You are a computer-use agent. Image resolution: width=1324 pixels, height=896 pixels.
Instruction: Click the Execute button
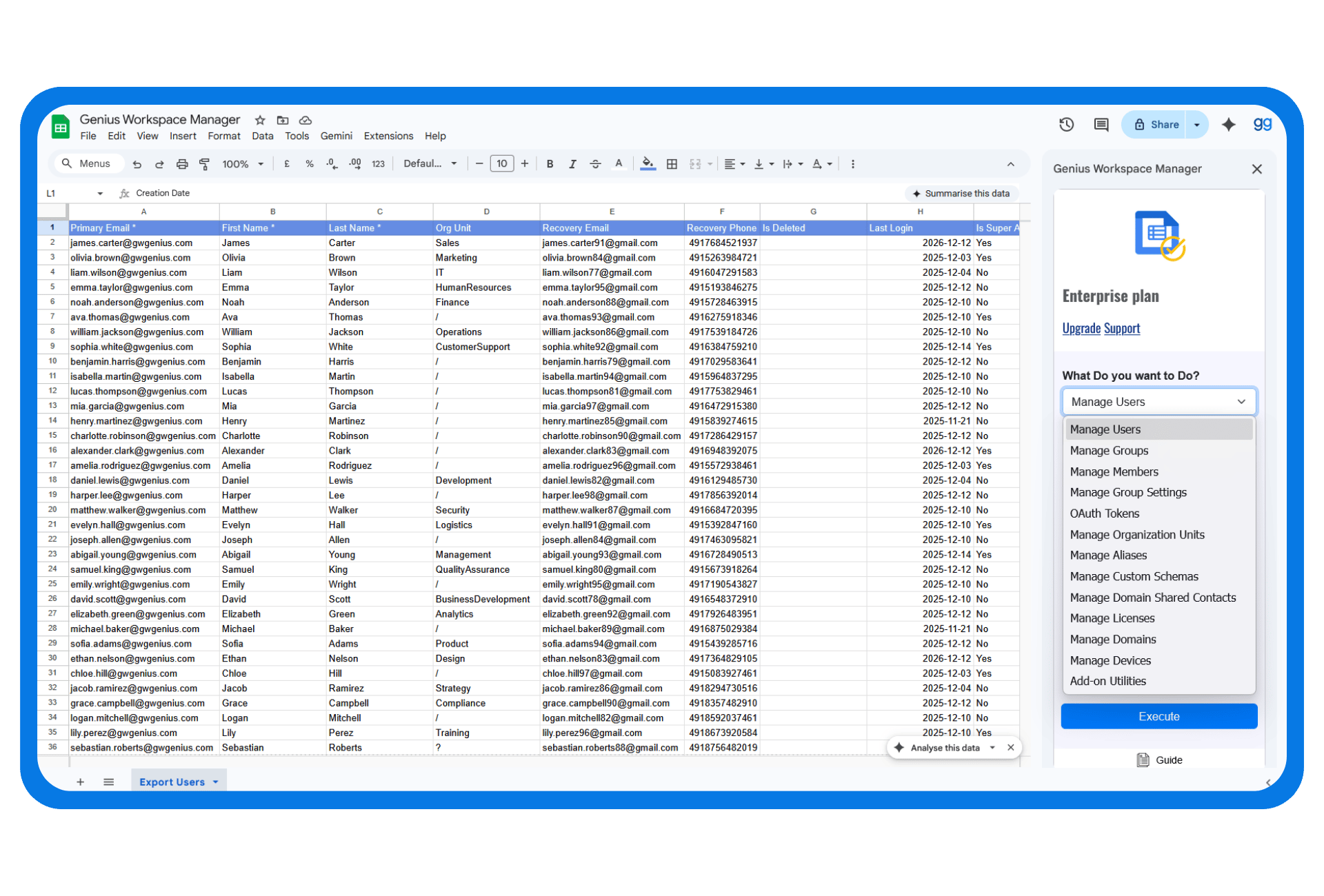pyautogui.click(x=1158, y=717)
